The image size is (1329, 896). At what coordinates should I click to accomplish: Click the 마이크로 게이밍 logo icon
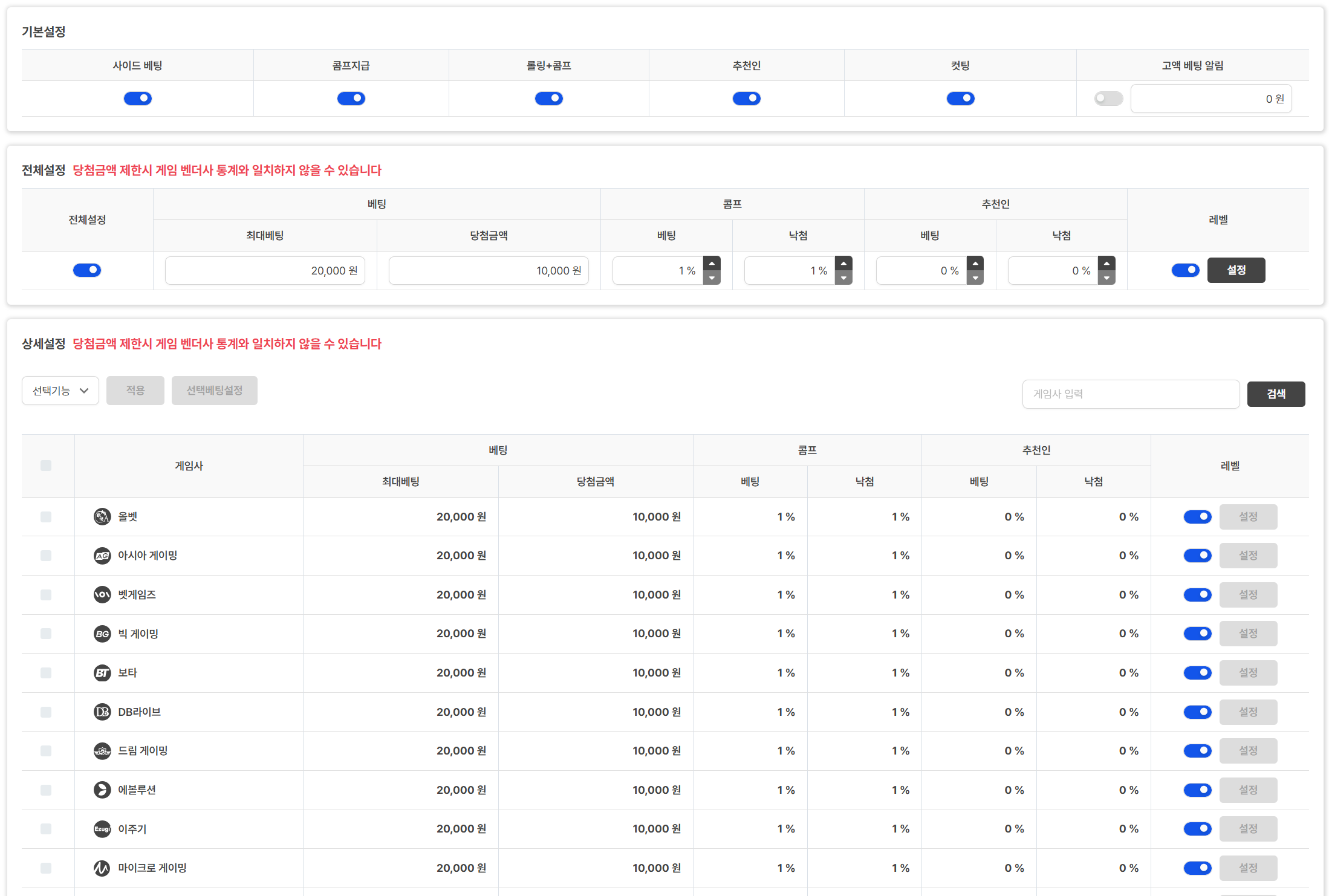point(102,868)
